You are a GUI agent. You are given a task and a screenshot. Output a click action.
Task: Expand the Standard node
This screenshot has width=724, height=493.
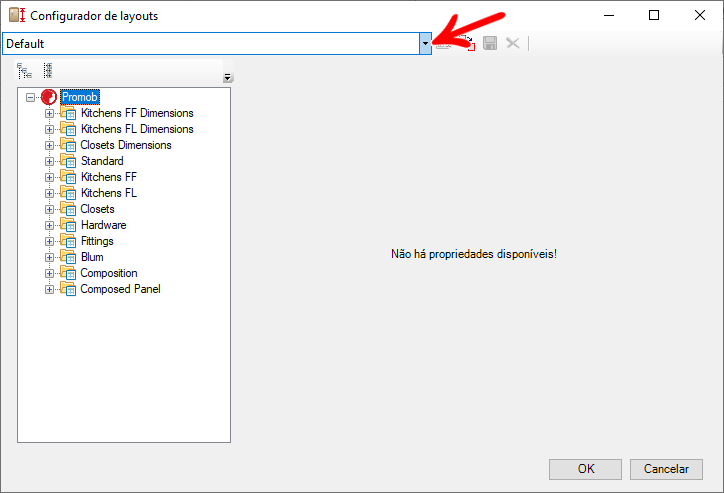tap(49, 162)
